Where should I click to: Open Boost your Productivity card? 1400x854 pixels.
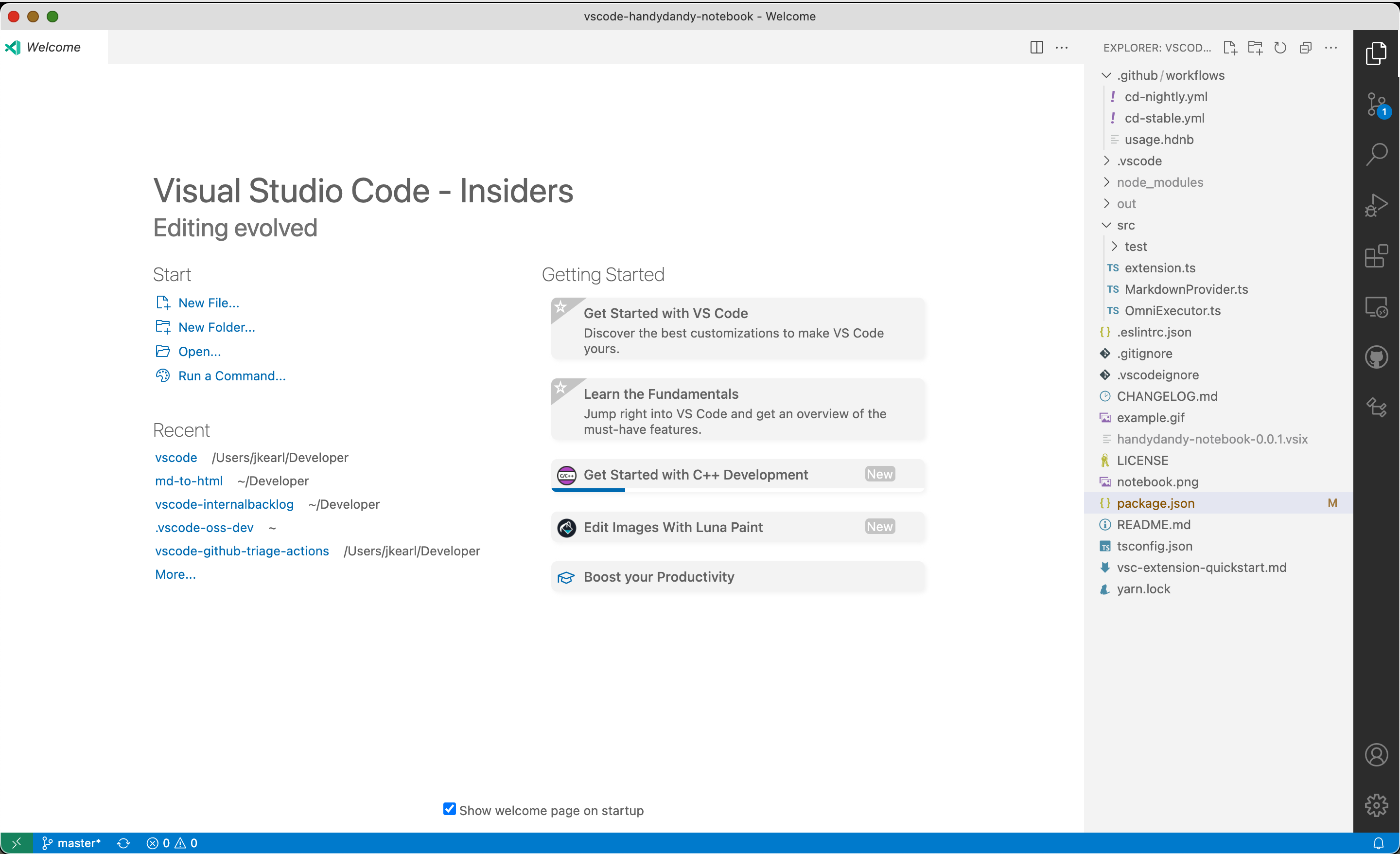(x=738, y=576)
